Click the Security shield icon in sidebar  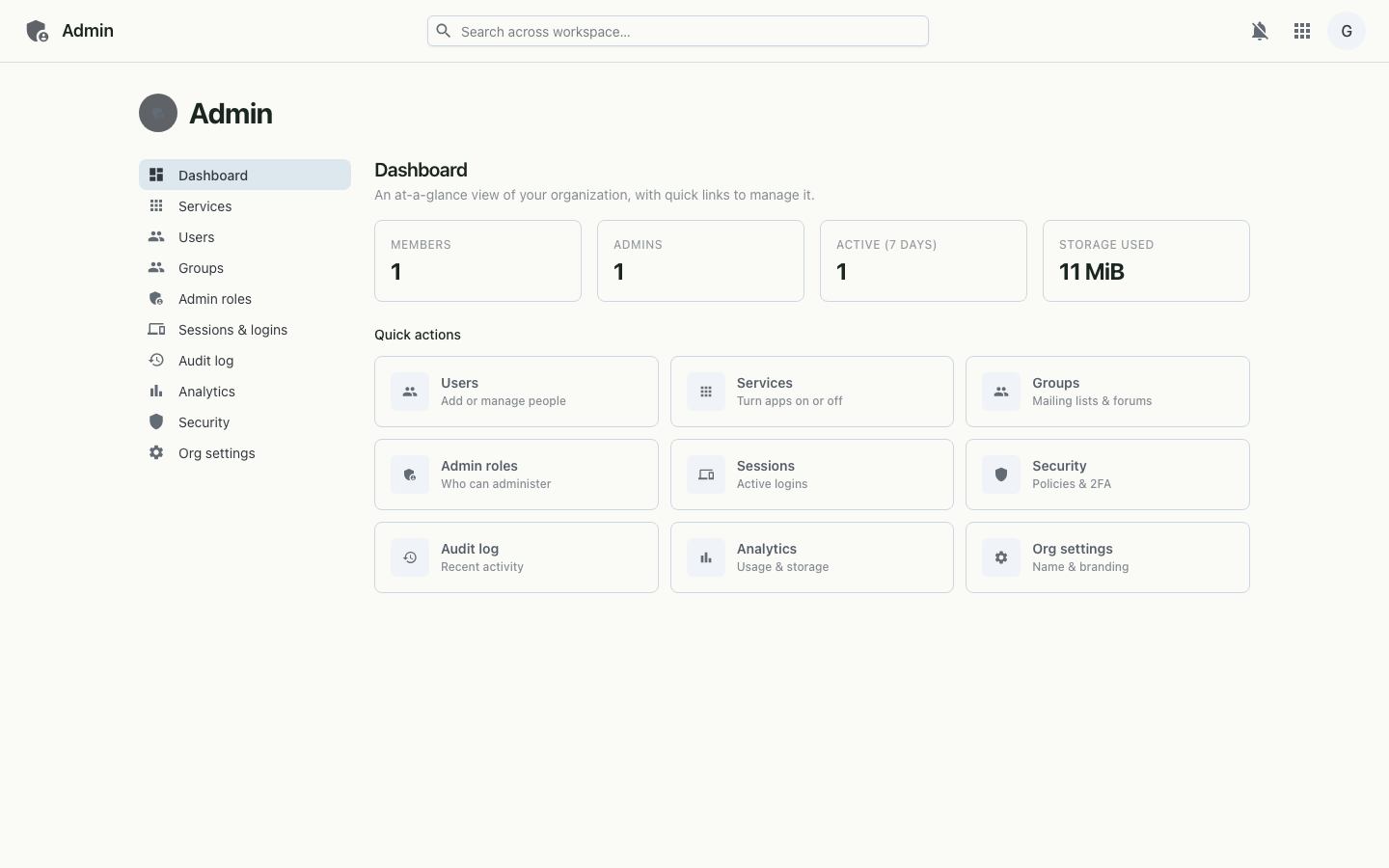(156, 421)
